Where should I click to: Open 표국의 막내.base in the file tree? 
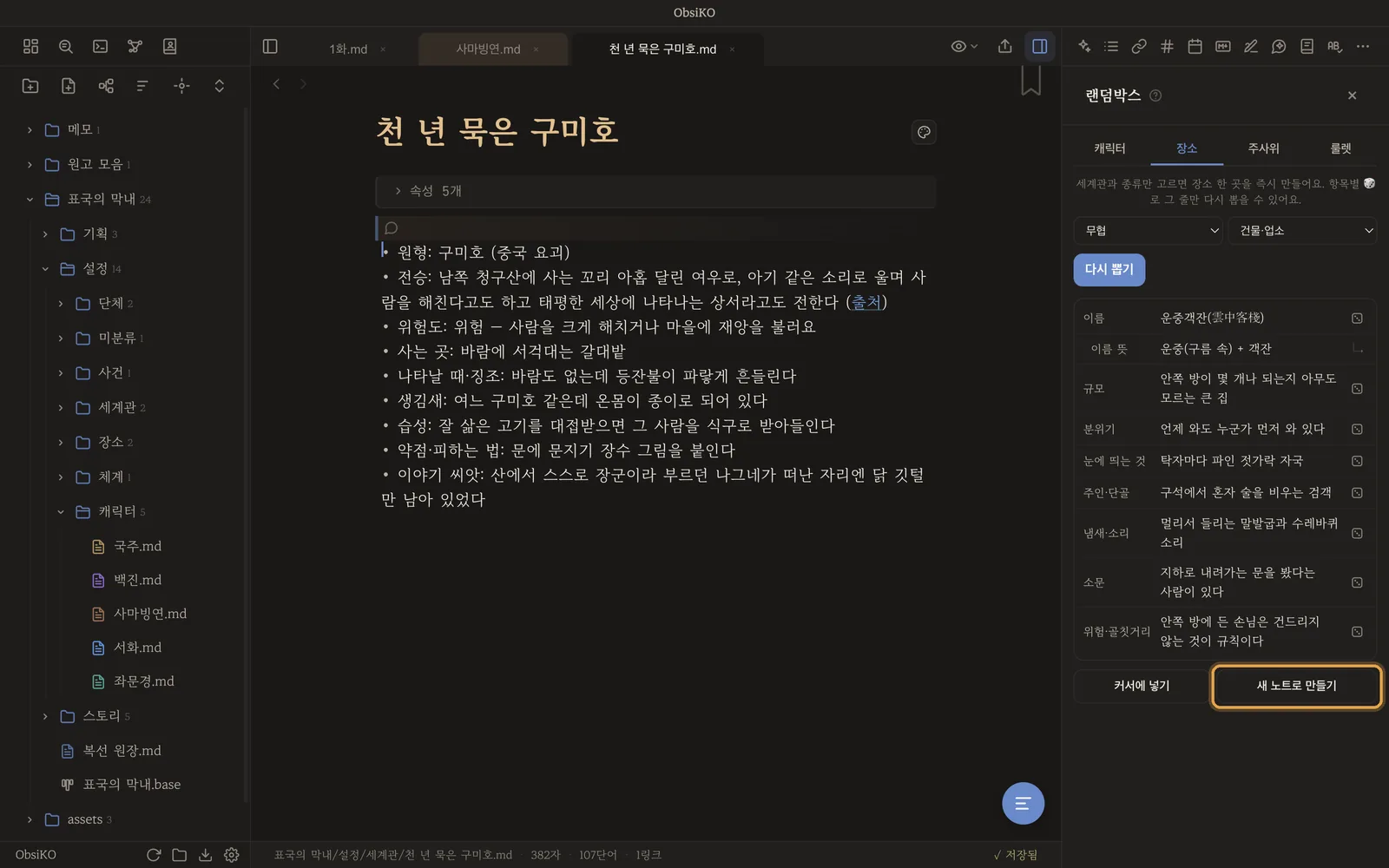(x=132, y=785)
